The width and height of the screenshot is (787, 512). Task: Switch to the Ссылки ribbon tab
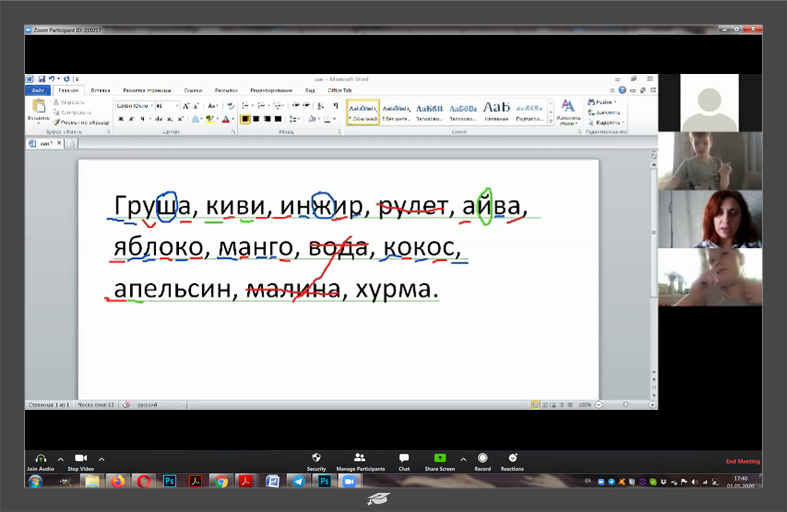click(193, 90)
